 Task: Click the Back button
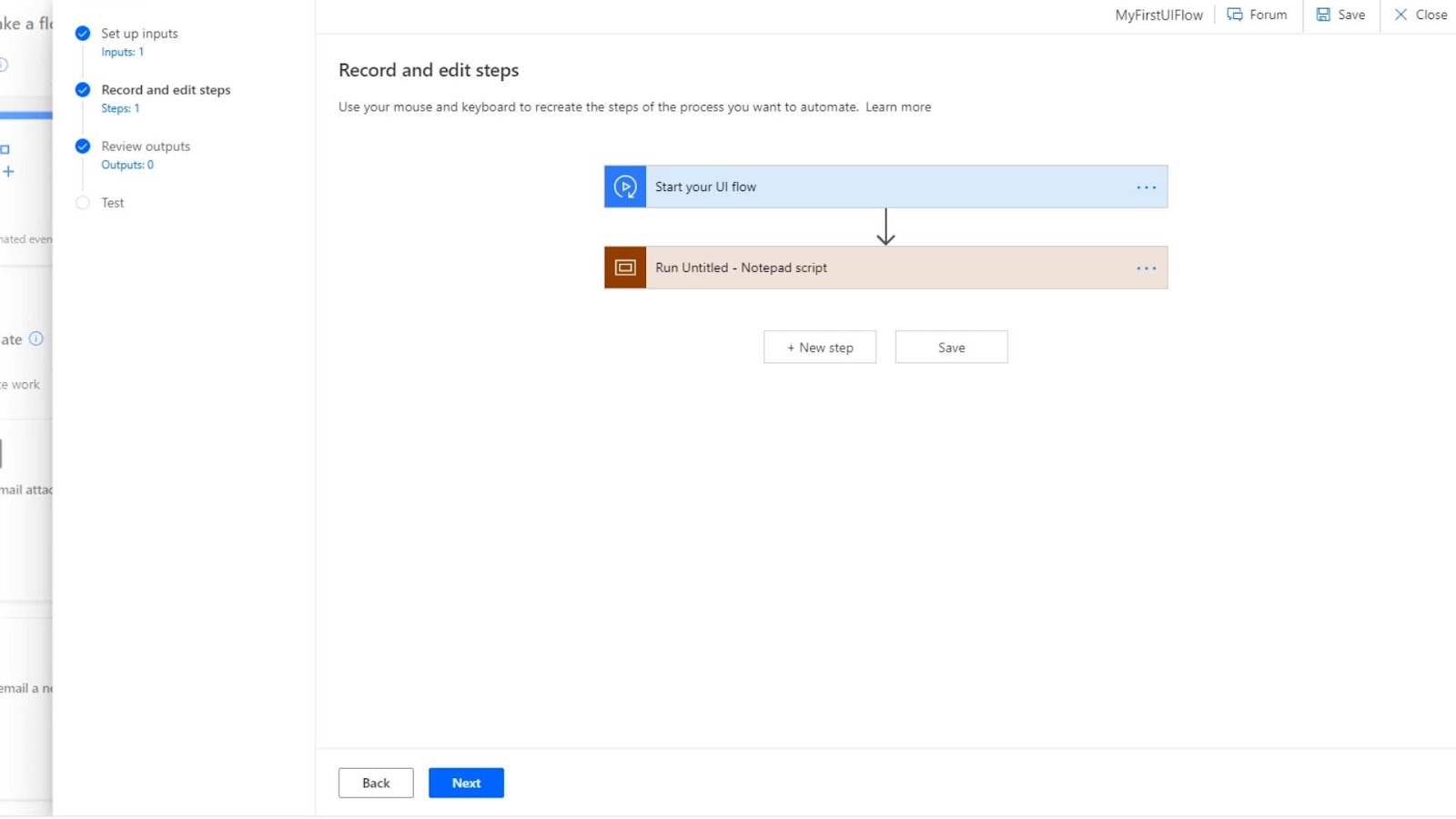pyautogui.click(x=376, y=783)
